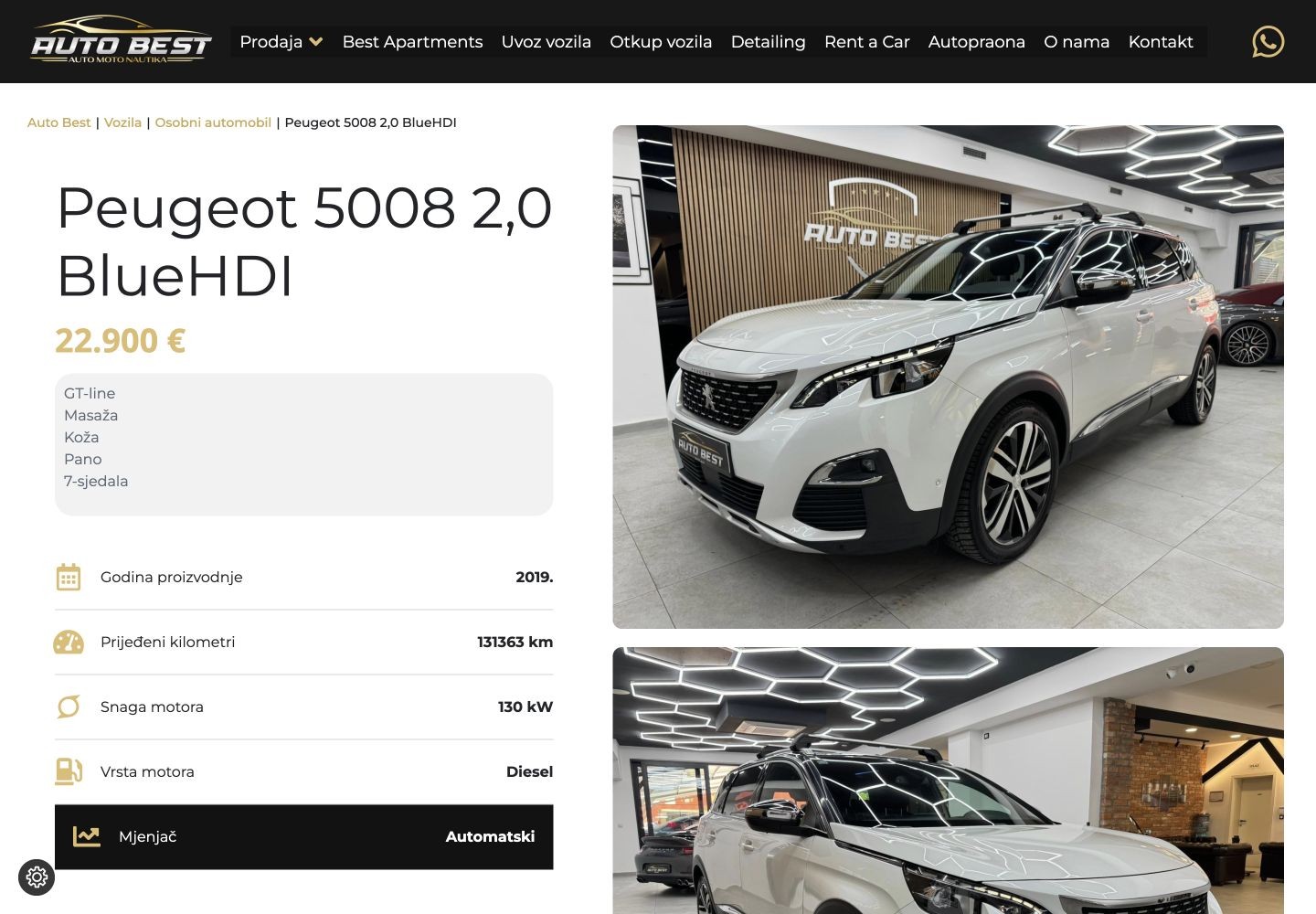Expand the Prodaja dropdown chevron

pyautogui.click(x=316, y=42)
